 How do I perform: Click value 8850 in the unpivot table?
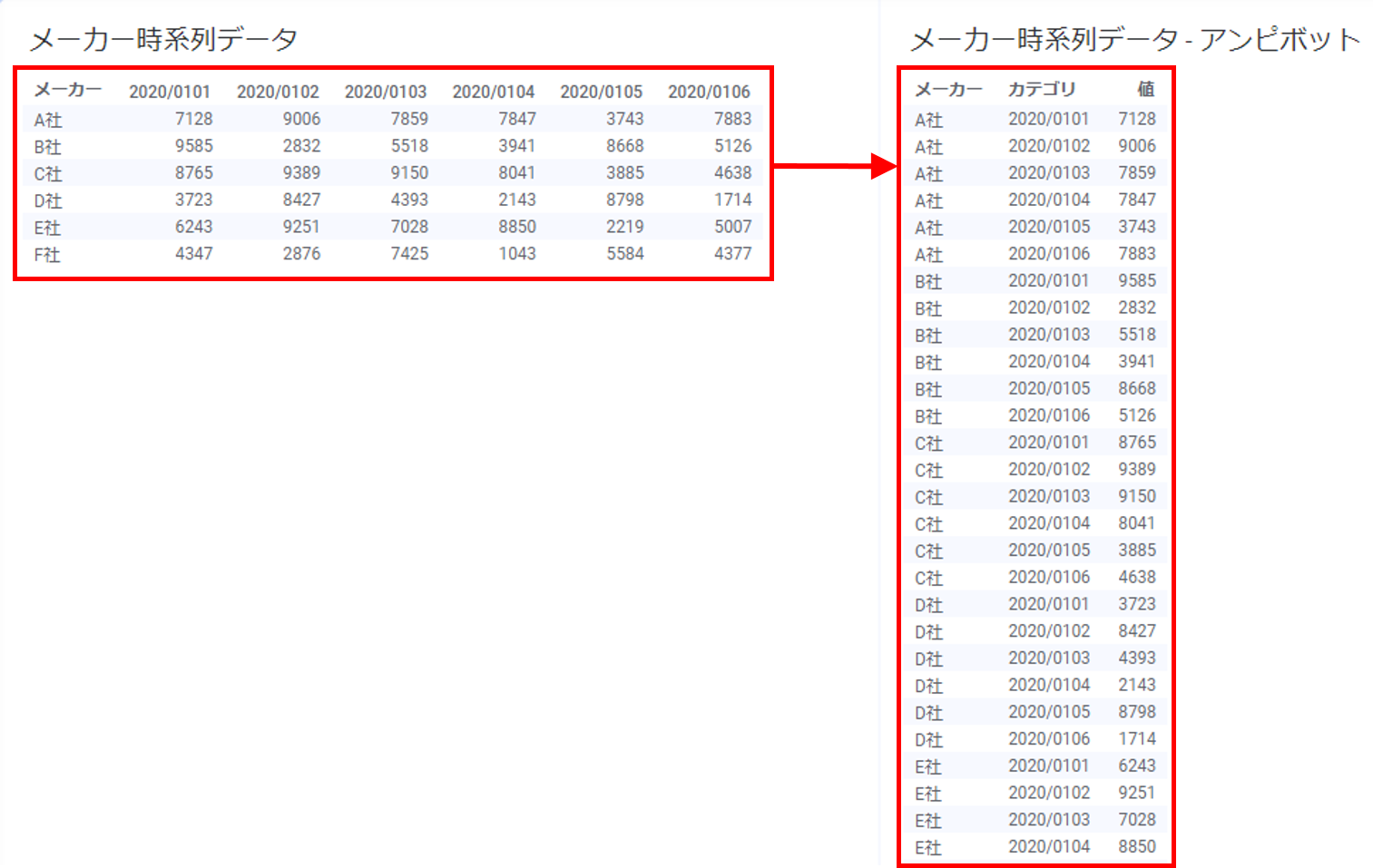1136,846
